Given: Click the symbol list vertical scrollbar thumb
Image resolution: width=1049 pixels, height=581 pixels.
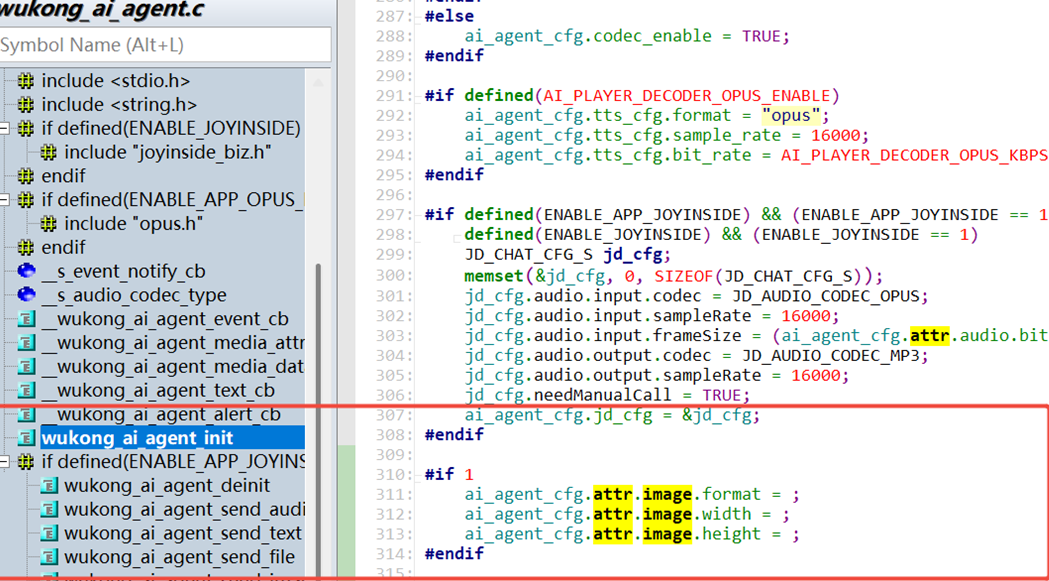Looking at the screenshot, I should click(x=317, y=422).
